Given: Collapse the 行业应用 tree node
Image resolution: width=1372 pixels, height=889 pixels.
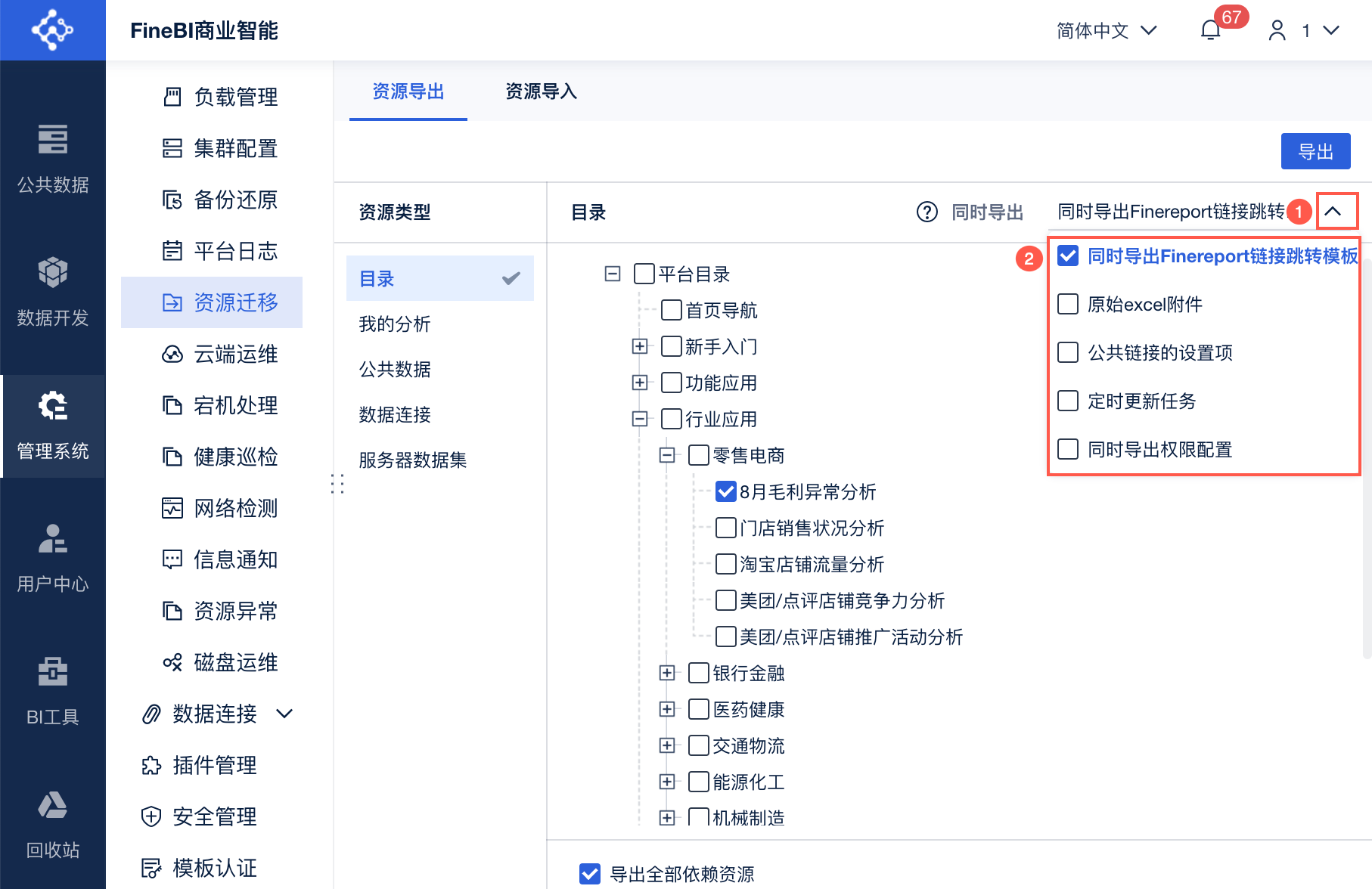Looking at the screenshot, I should [x=640, y=419].
